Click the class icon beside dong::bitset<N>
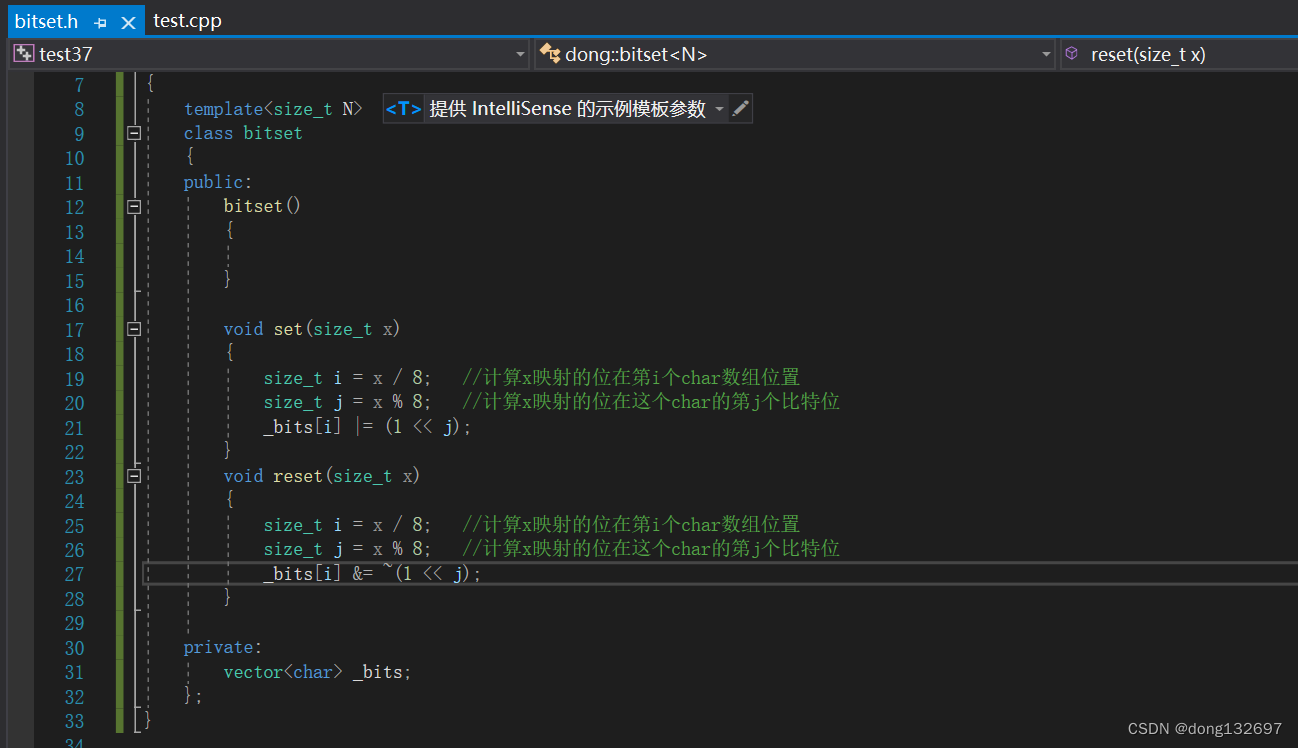 [550, 54]
